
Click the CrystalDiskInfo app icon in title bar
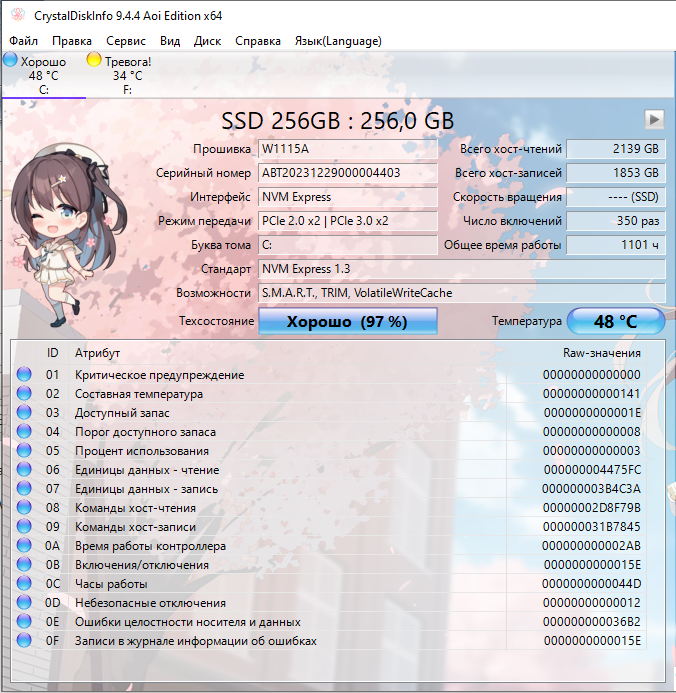(16, 15)
